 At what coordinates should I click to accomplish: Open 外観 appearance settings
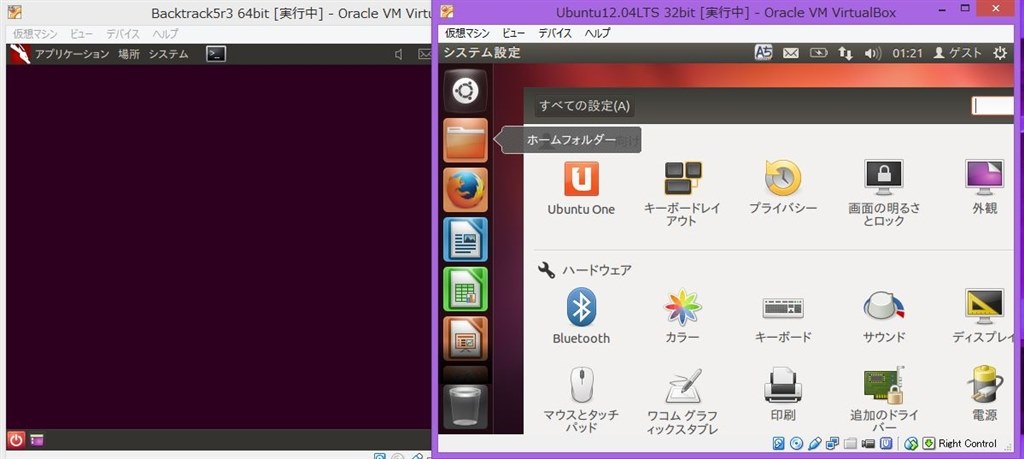tap(984, 188)
